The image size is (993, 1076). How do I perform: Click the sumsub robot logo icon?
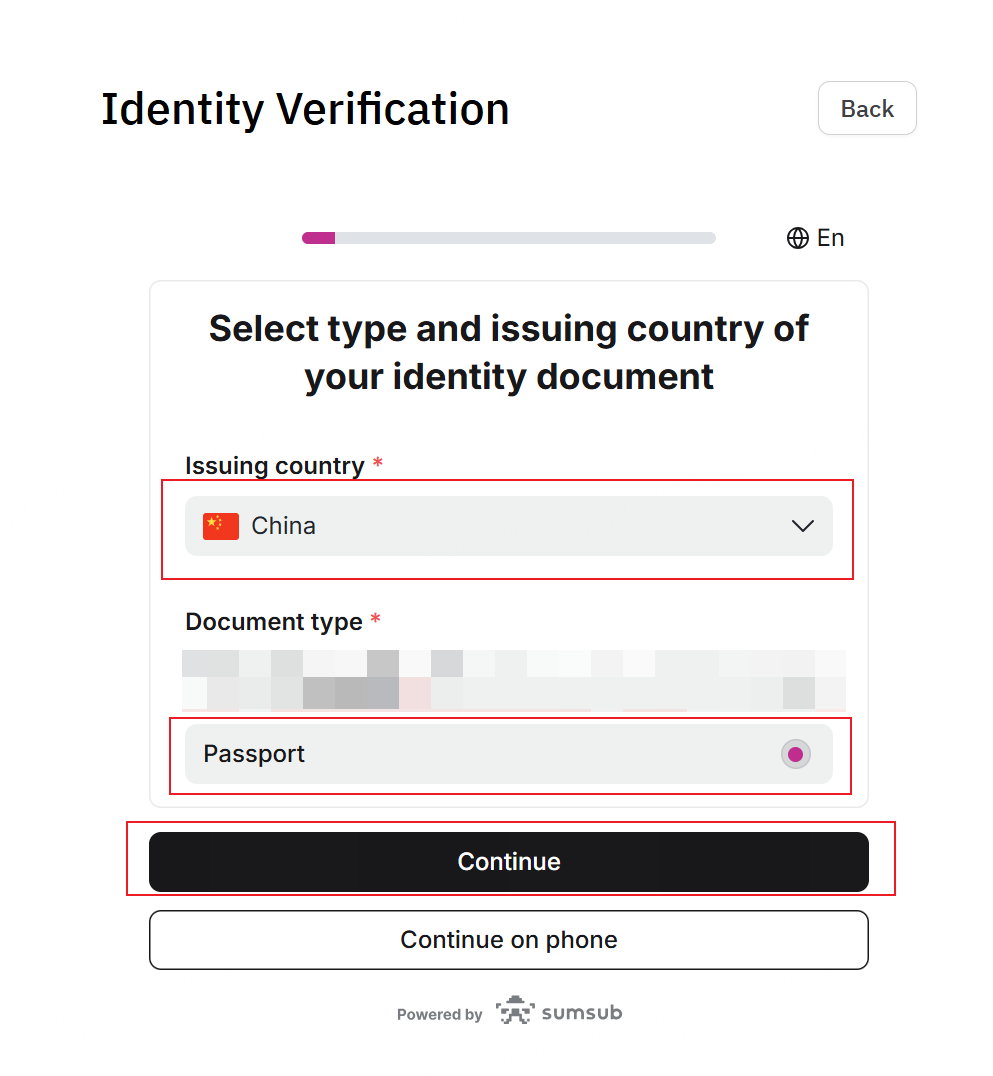point(515,1011)
